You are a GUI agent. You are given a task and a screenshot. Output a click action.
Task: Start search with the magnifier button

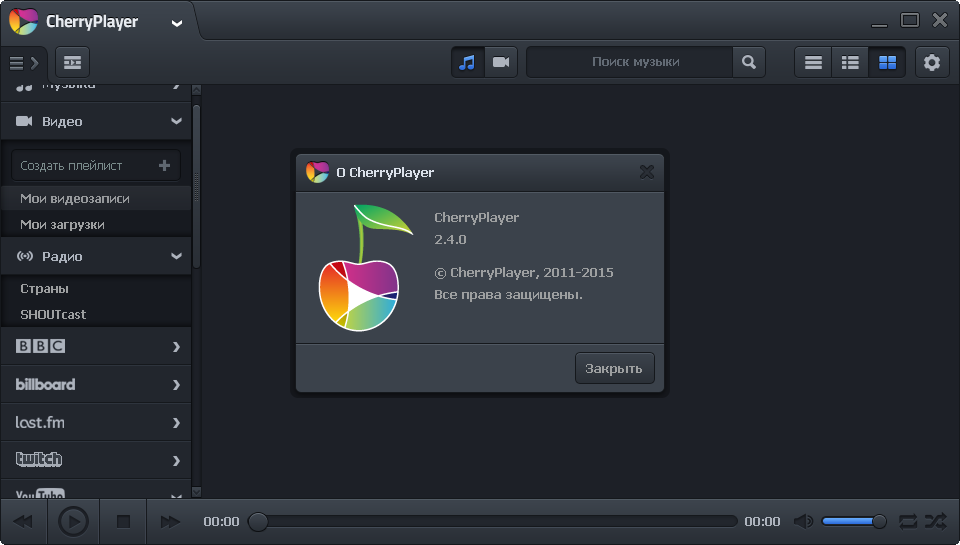[x=749, y=62]
